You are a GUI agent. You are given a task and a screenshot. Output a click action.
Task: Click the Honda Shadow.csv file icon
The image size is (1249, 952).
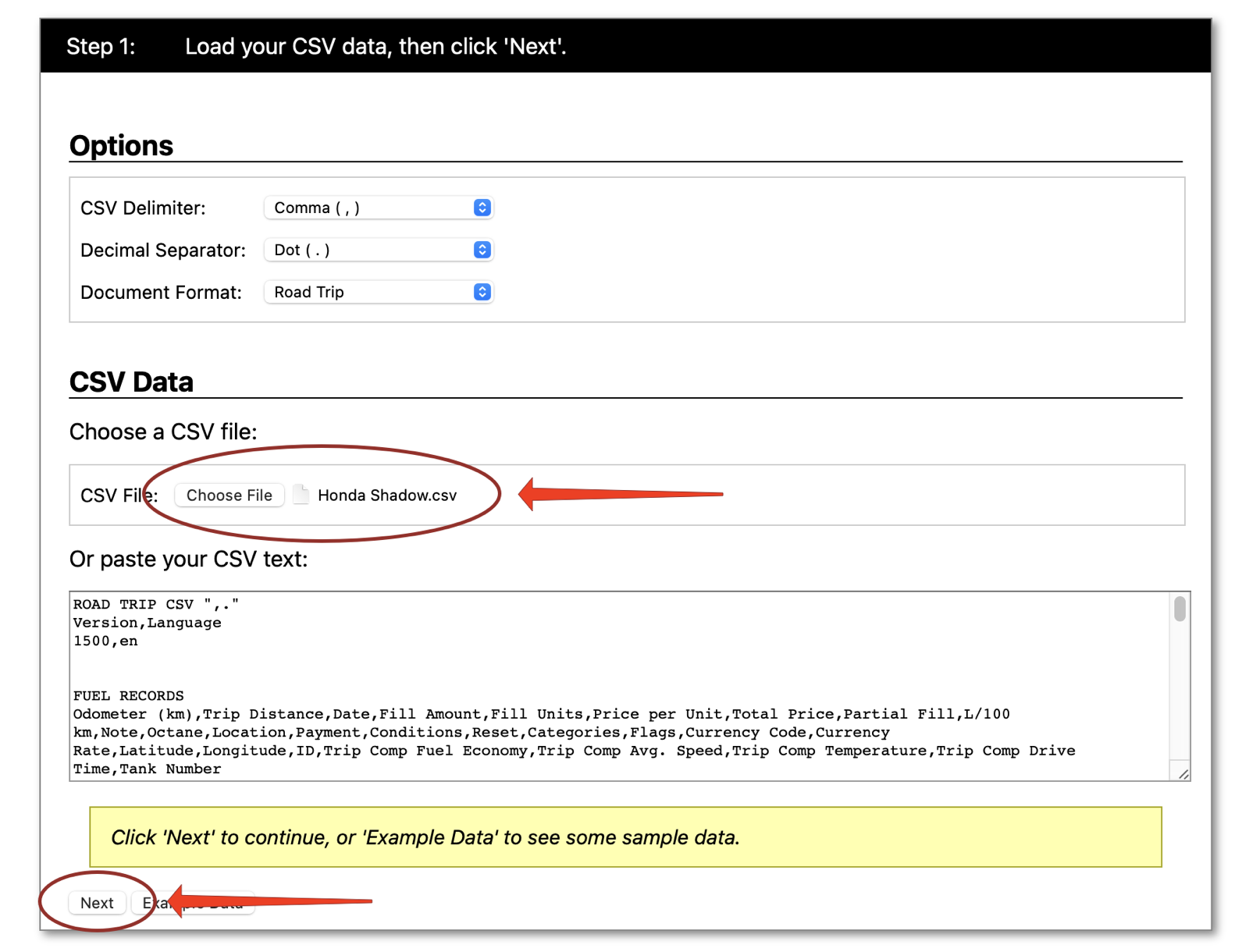pyautogui.click(x=301, y=495)
